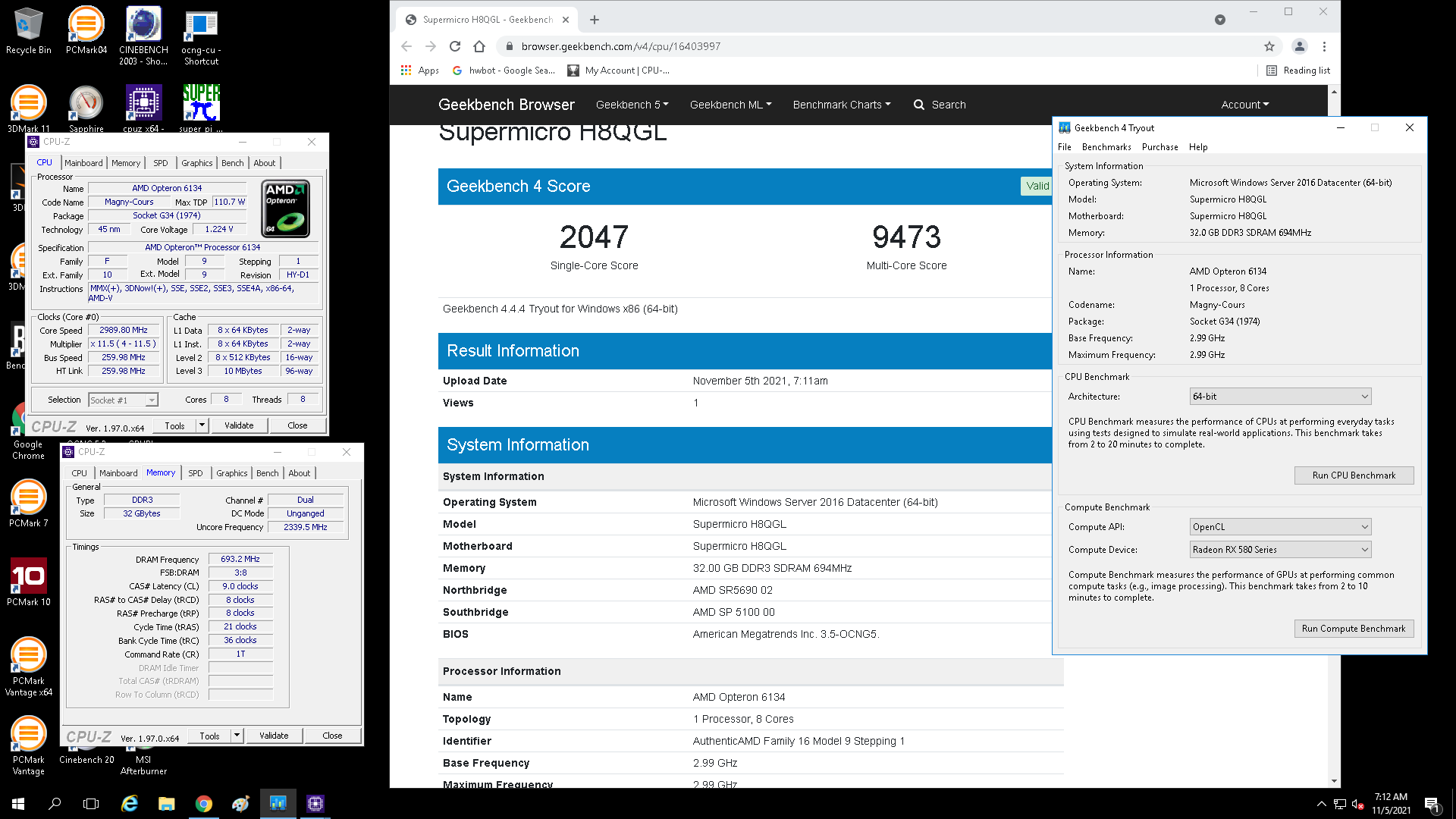Launch the CINEBENCH 2003 shortcut
This screenshot has height=819, width=1456.
click(143, 36)
